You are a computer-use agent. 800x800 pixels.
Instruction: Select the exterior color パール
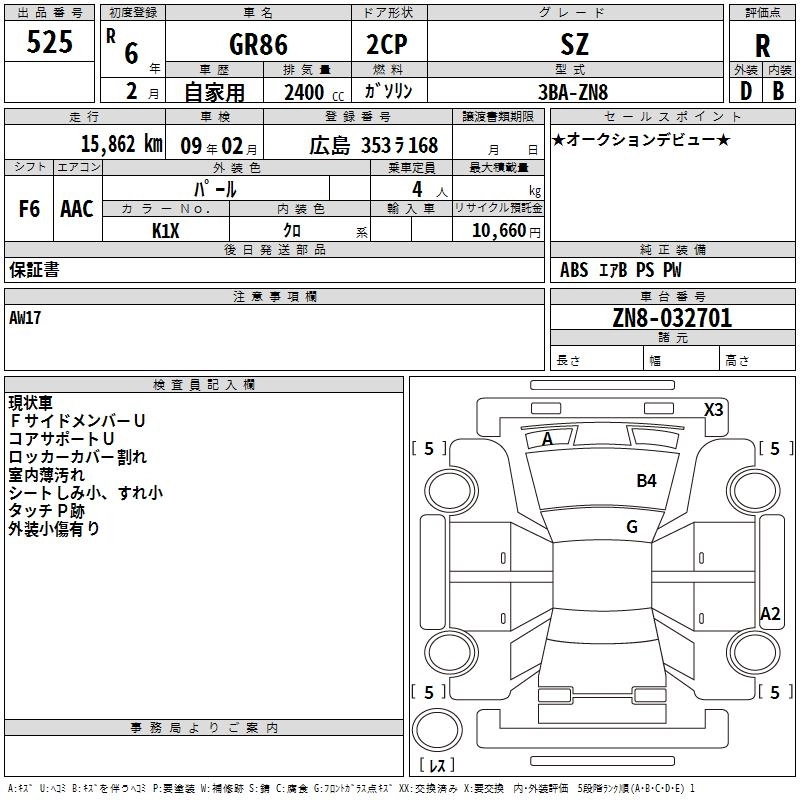point(215,189)
